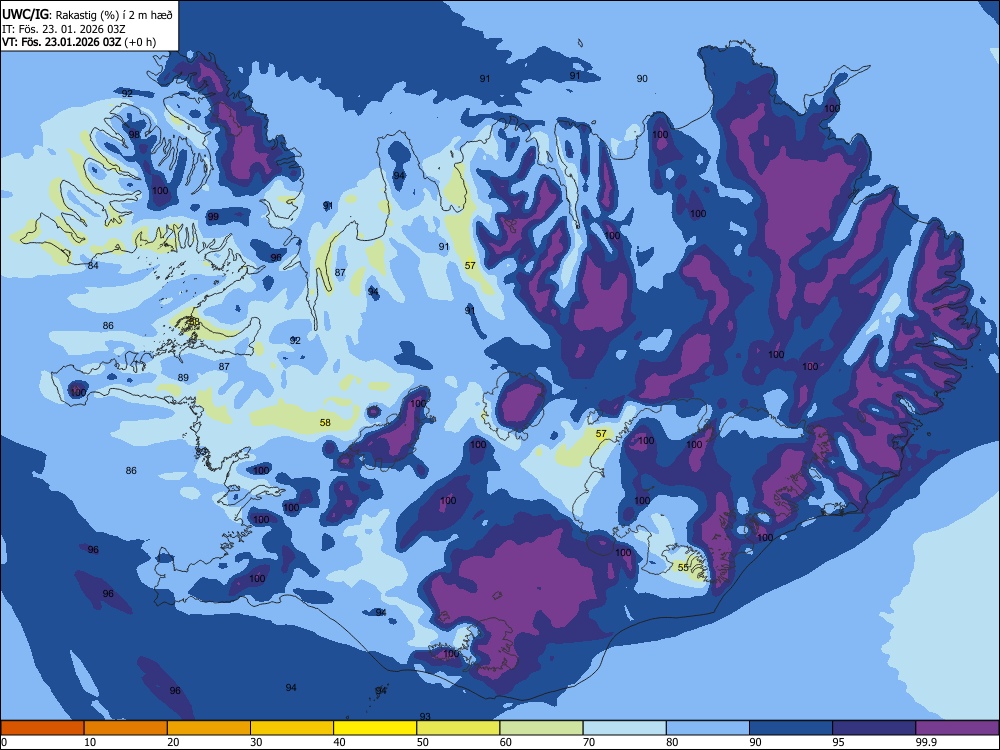Click the legend scale label '50'
Image resolution: width=1000 pixels, height=750 pixels.
[423, 742]
